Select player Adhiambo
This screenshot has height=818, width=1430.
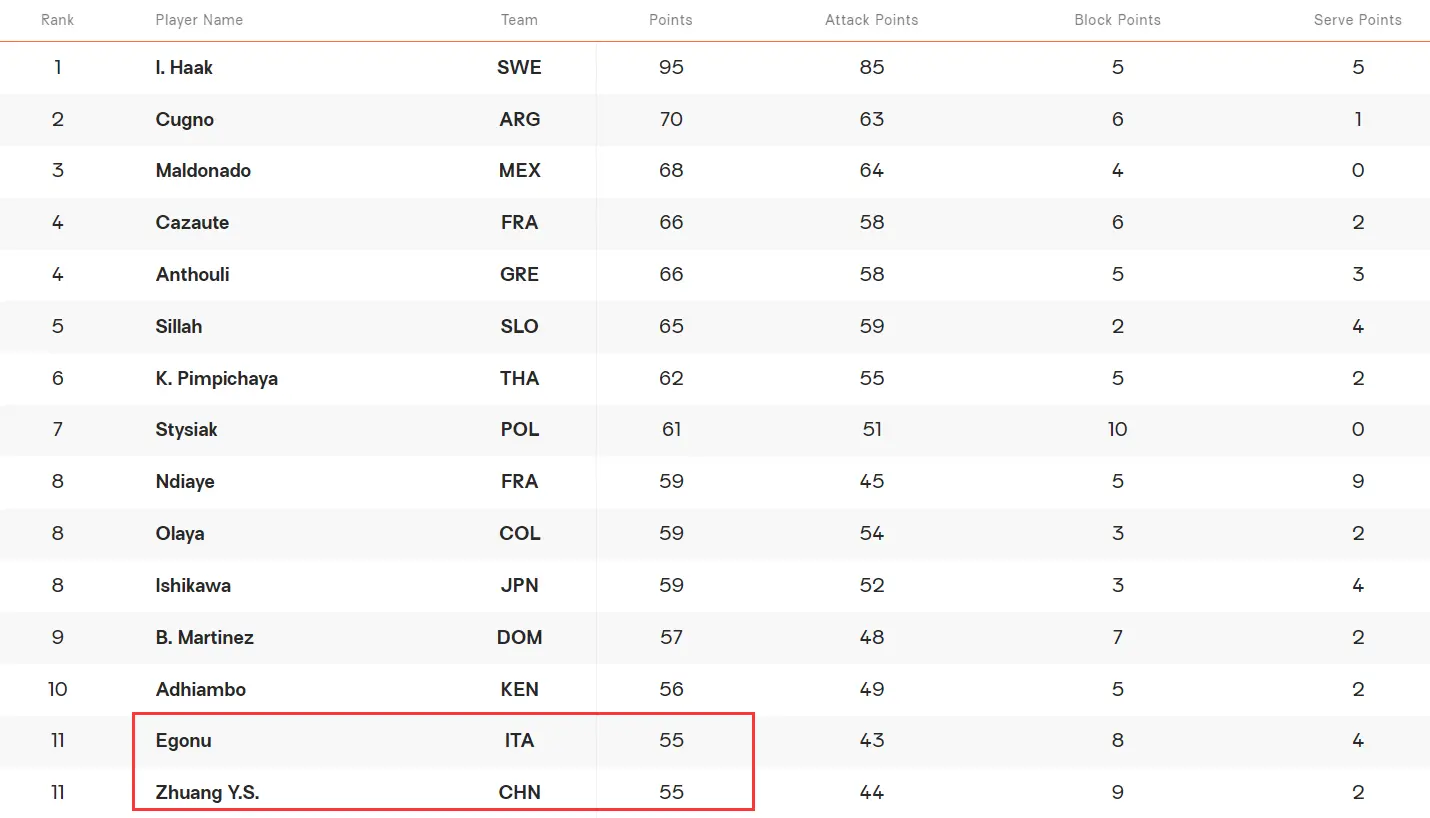click(201, 689)
